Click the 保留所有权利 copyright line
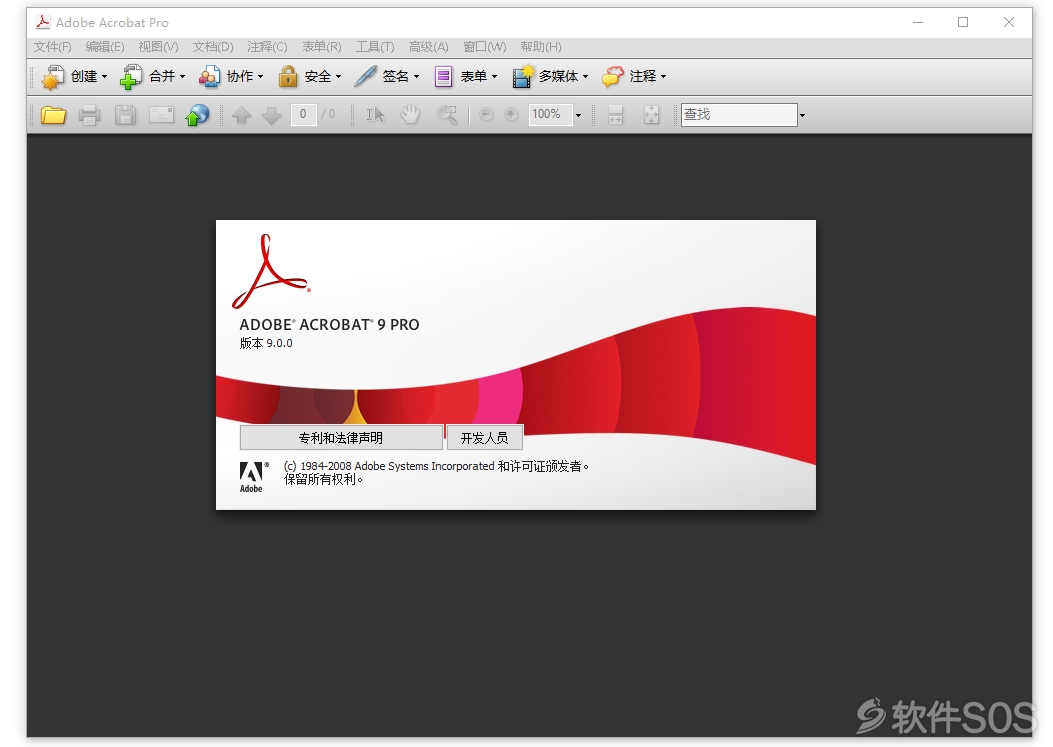1053x747 pixels. pyautogui.click(x=323, y=480)
